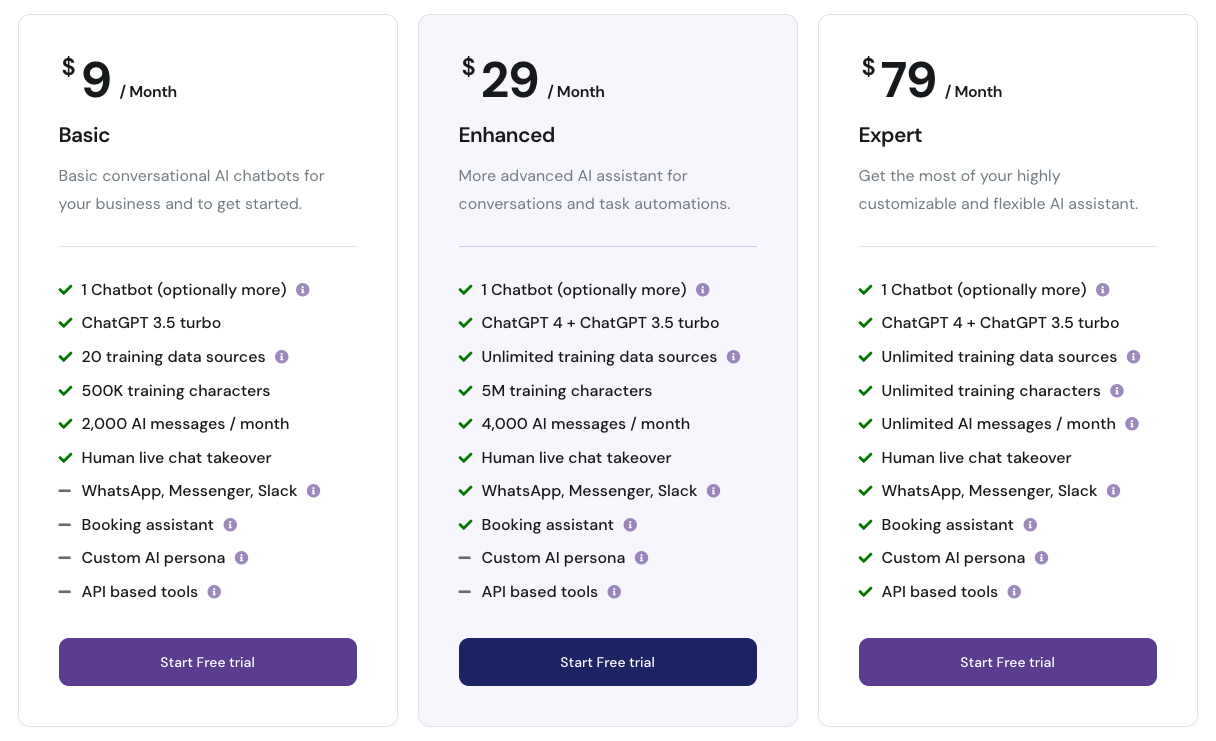Click info icon next to Basic Booking assistant
The height and width of the screenshot is (741, 1216).
[230, 525]
